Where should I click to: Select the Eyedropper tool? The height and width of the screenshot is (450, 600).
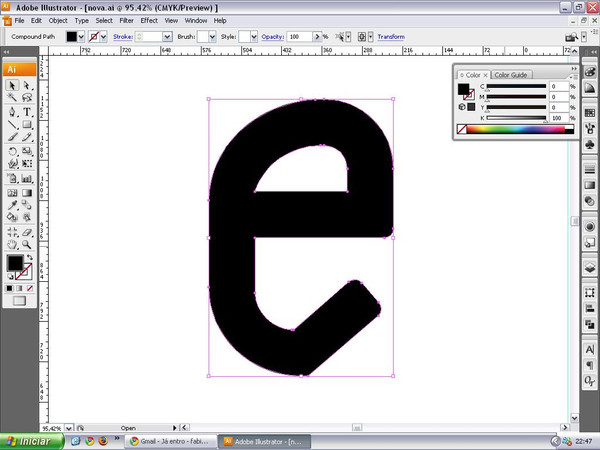coord(12,204)
